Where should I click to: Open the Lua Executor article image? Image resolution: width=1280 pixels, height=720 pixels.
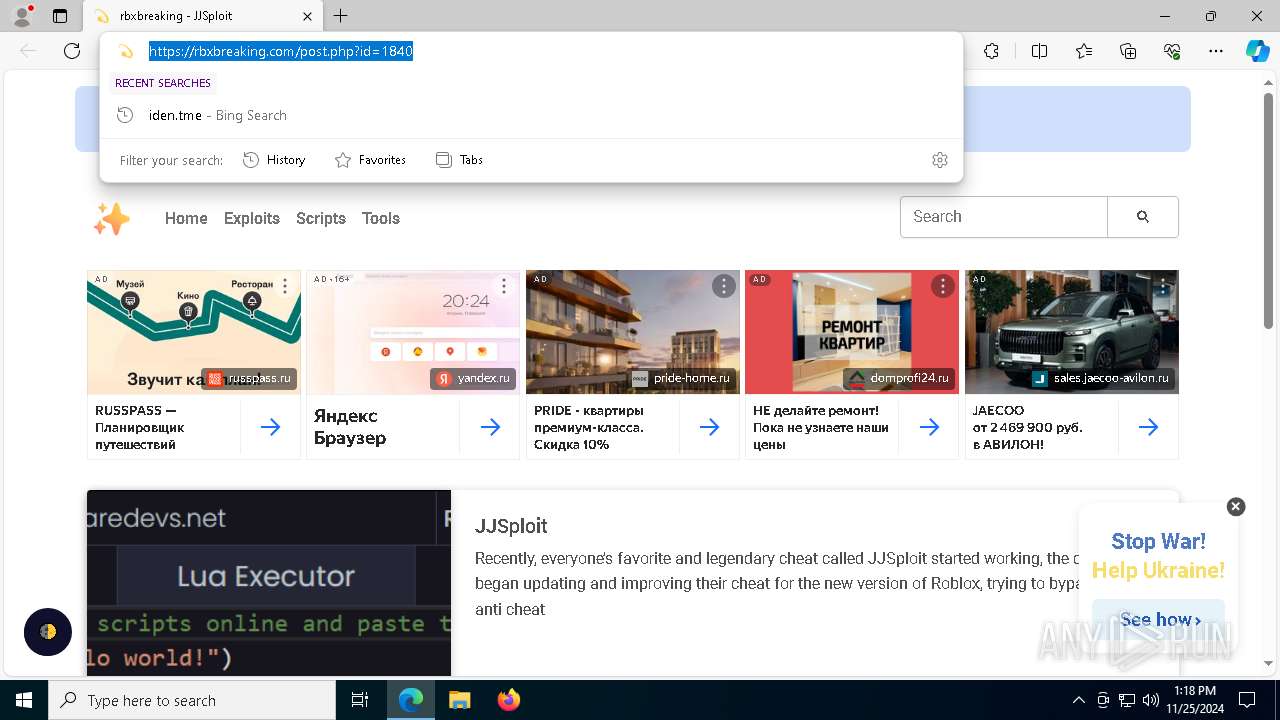[269, 583]
